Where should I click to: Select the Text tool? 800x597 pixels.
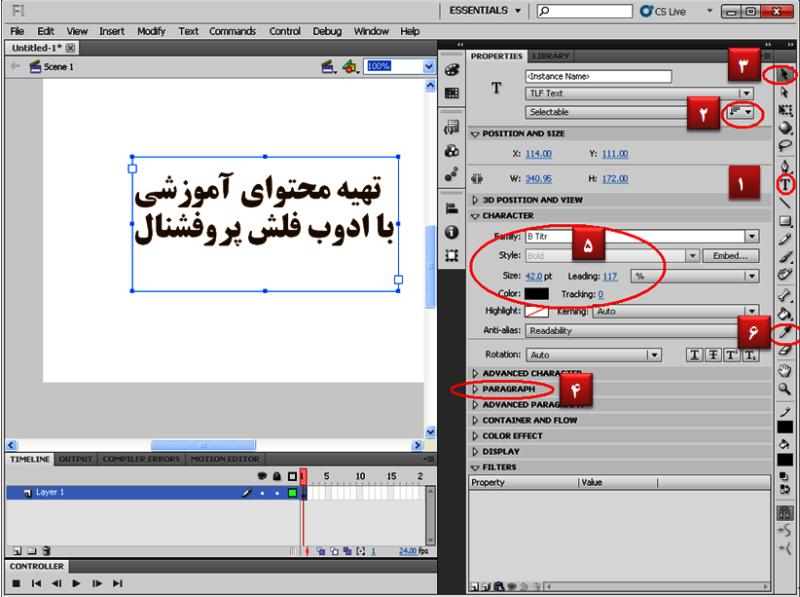[786, 185]
